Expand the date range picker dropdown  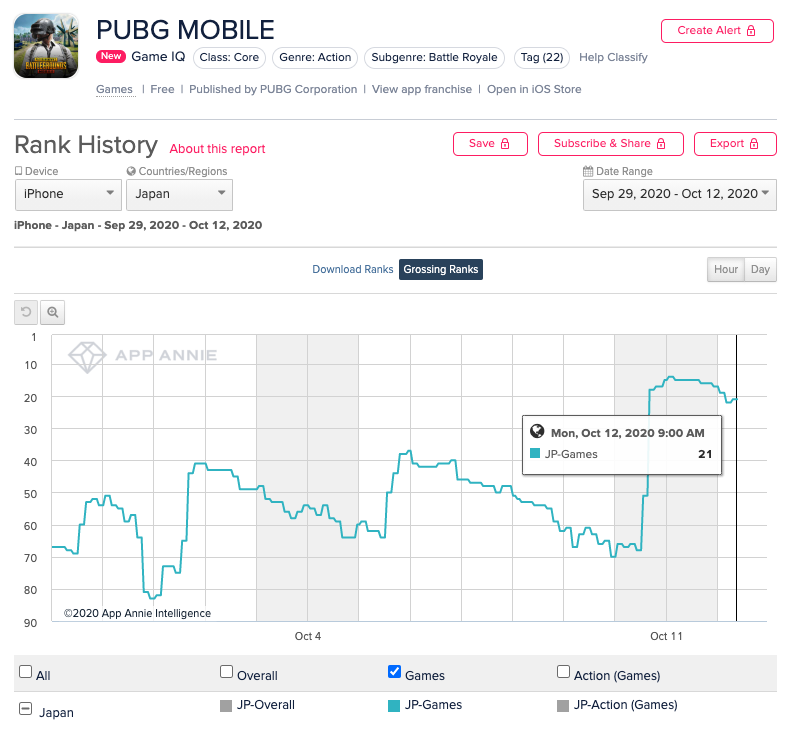click(x=680, y=194)
